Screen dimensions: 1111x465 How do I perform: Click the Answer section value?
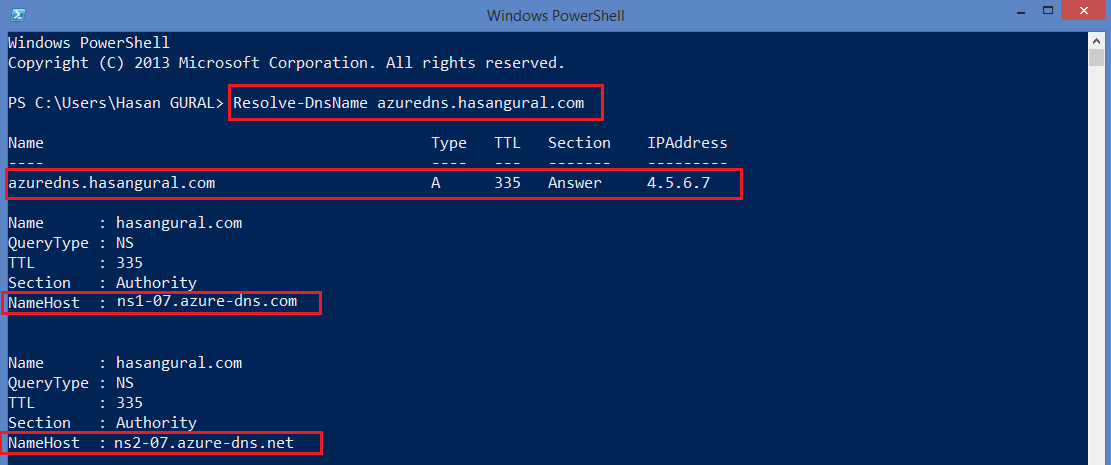tap(575, 183)
